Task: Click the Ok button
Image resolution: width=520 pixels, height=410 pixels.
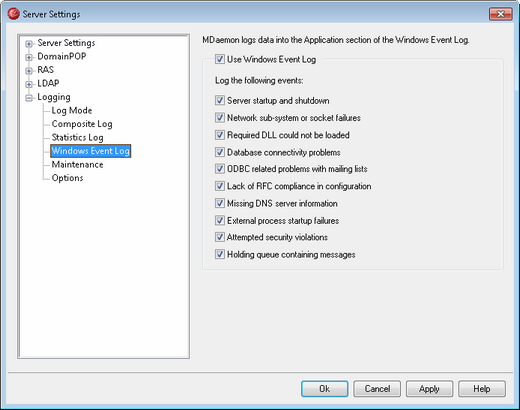Action: pos(325,389)
